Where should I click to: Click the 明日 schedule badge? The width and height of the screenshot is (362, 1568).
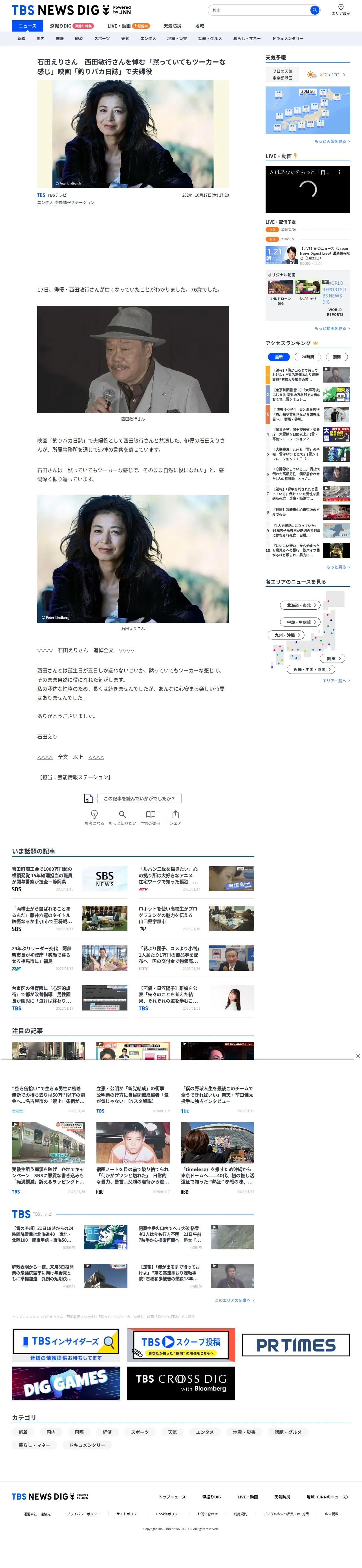pos(272,239)
